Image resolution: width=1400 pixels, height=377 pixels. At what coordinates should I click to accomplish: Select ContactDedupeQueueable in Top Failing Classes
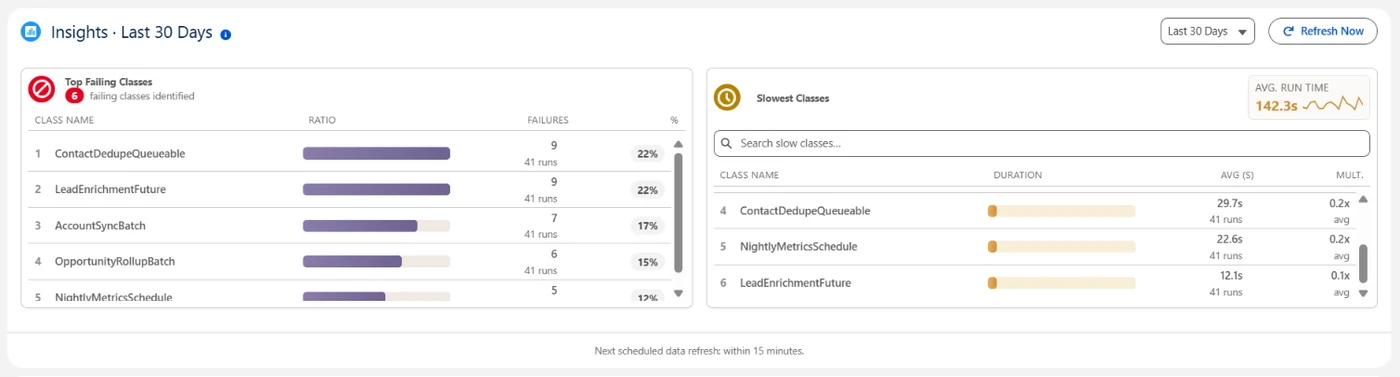pos(120,154)
